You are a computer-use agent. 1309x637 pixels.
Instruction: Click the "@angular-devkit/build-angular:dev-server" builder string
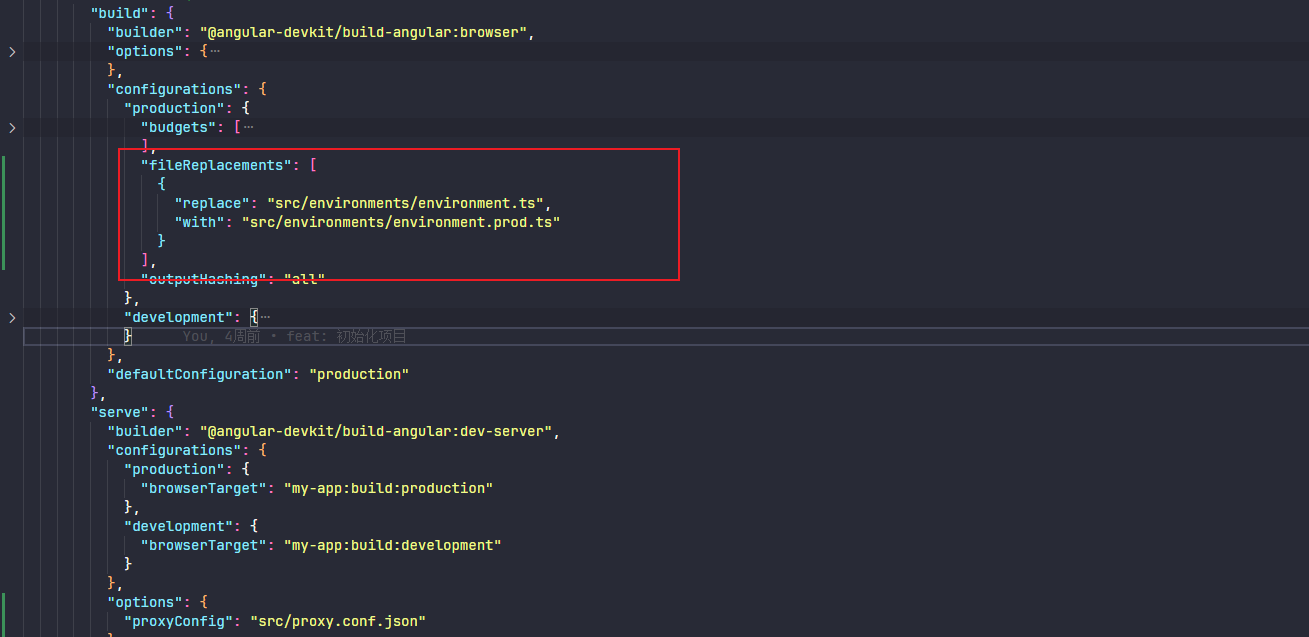[376, 431]
